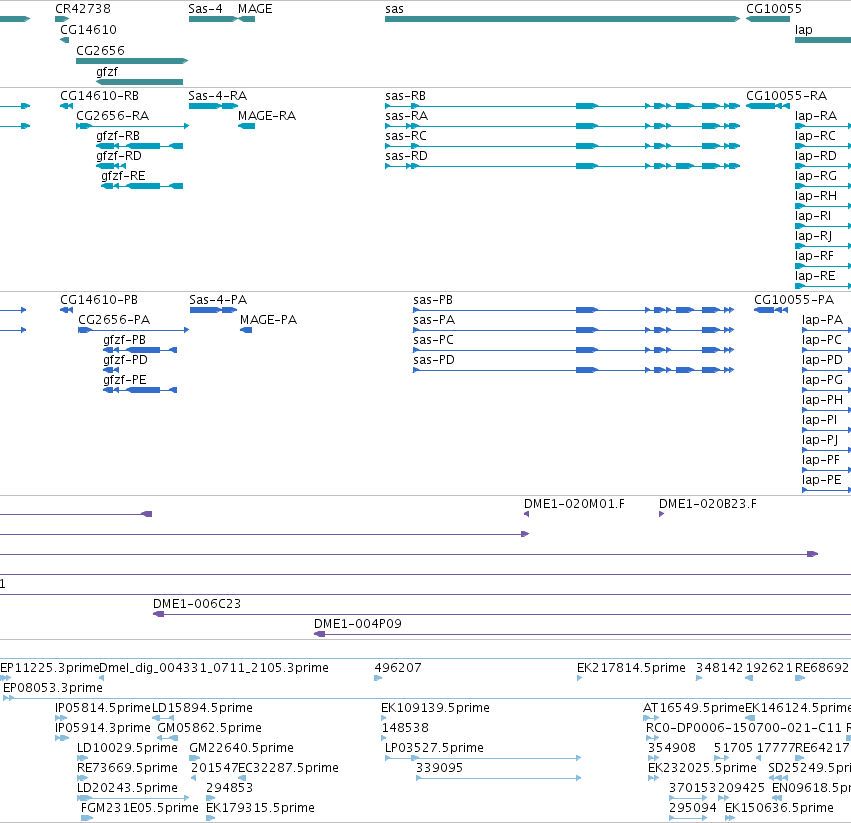The height and width of the screenshot is (823, 851).
Task: Click BAC end DME1-020M01.F
Action: (x=574, y=504)
